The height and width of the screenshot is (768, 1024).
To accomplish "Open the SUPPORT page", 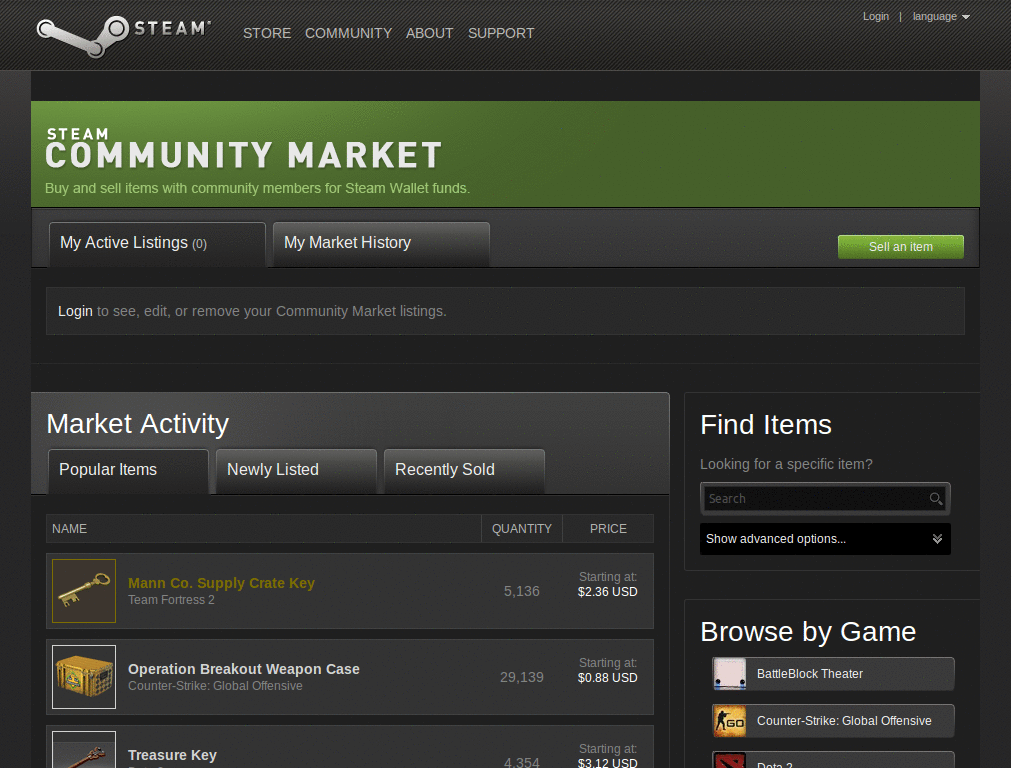I will pyautogui.click(x=501, y=33).
